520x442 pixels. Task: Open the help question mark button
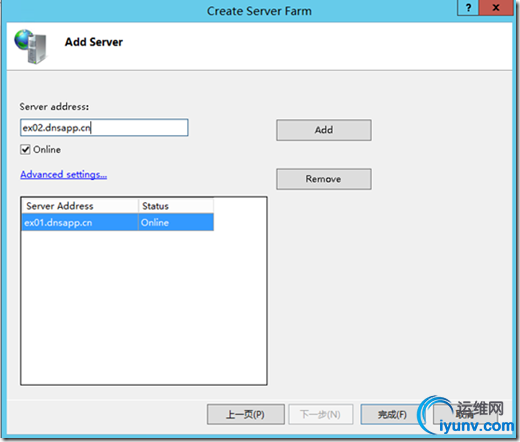point(468,8)
